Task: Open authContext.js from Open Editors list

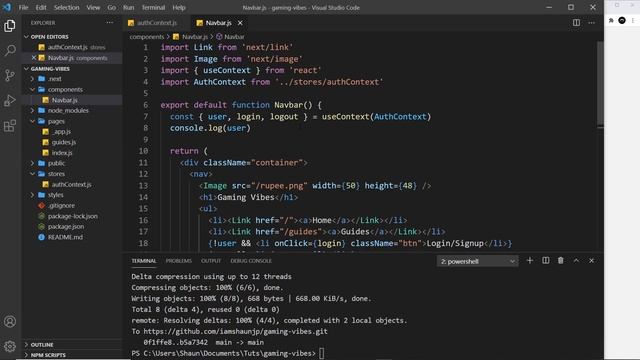Action: click(72, 47)
